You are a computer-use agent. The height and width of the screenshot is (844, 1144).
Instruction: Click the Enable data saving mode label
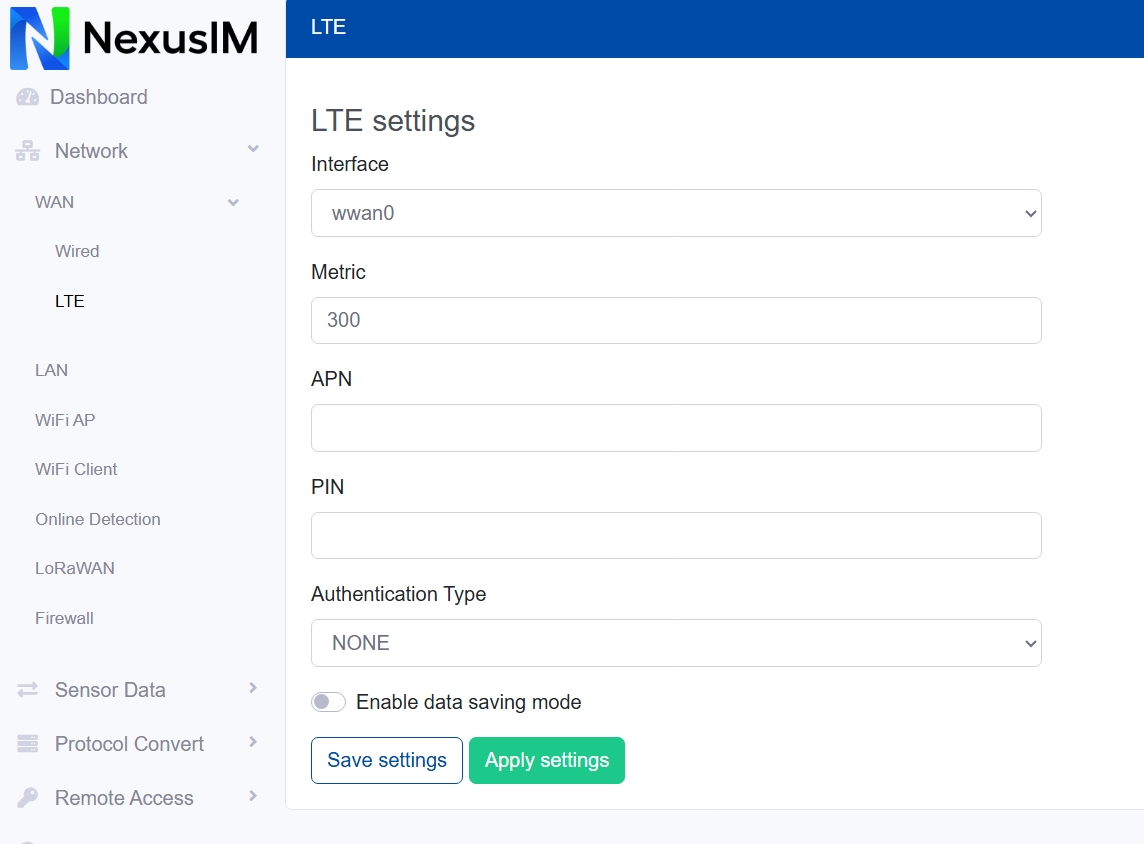[x=468, y=702]
